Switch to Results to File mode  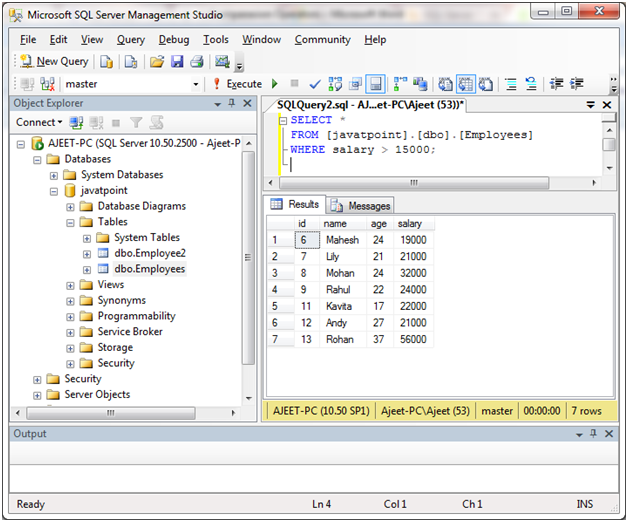coord(485,84)
